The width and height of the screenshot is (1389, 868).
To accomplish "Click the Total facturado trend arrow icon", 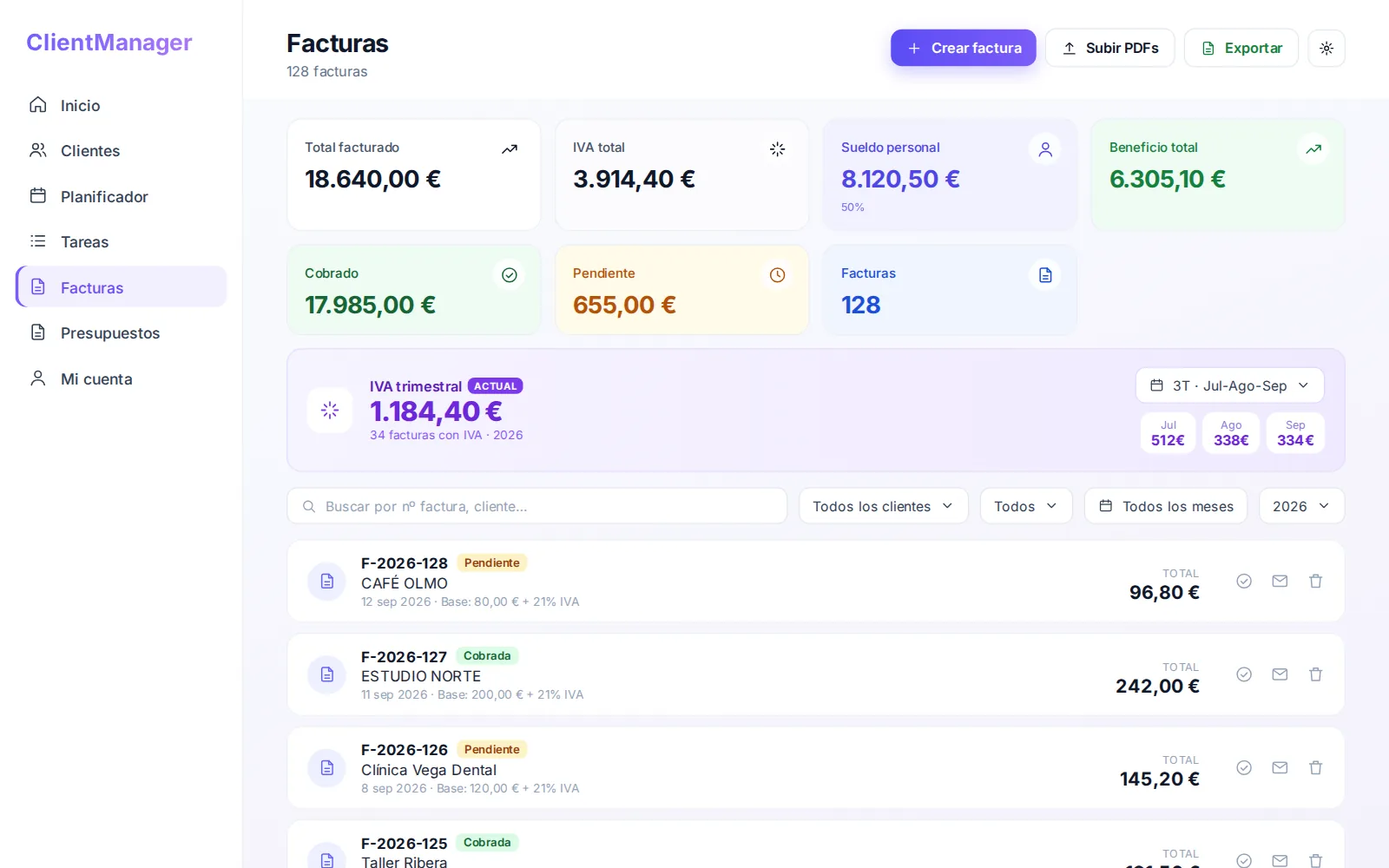I will [x=510, y=149].
